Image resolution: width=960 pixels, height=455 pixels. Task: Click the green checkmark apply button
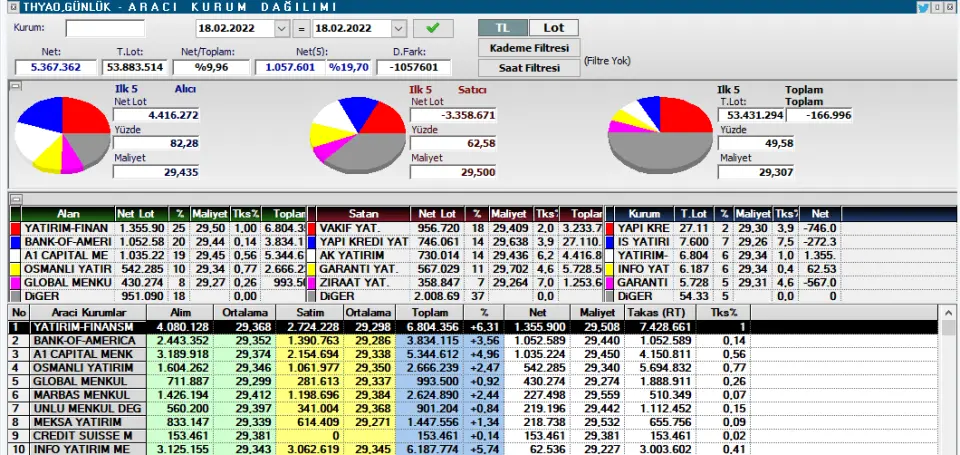(x=432, y=28)
